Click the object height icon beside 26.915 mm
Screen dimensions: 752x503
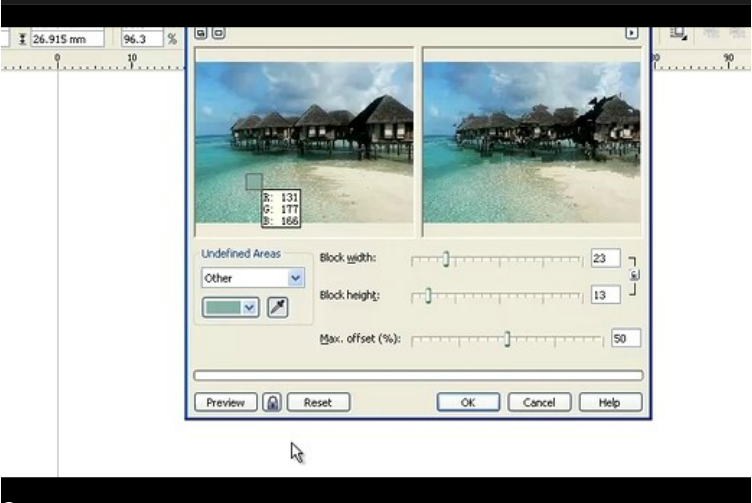click(x=22, y=39)
